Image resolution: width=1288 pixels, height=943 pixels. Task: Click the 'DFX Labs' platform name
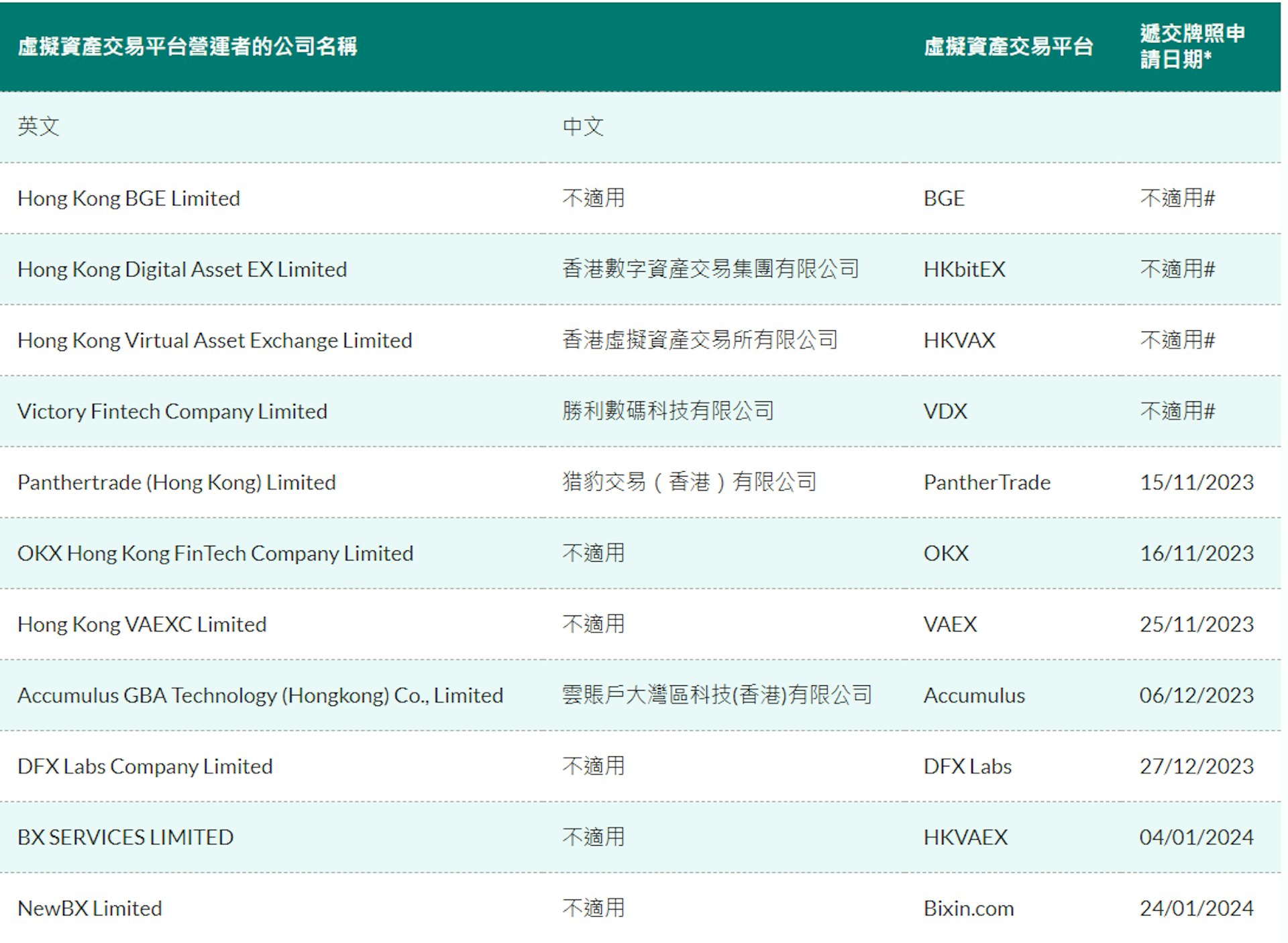tap(967, 766)
